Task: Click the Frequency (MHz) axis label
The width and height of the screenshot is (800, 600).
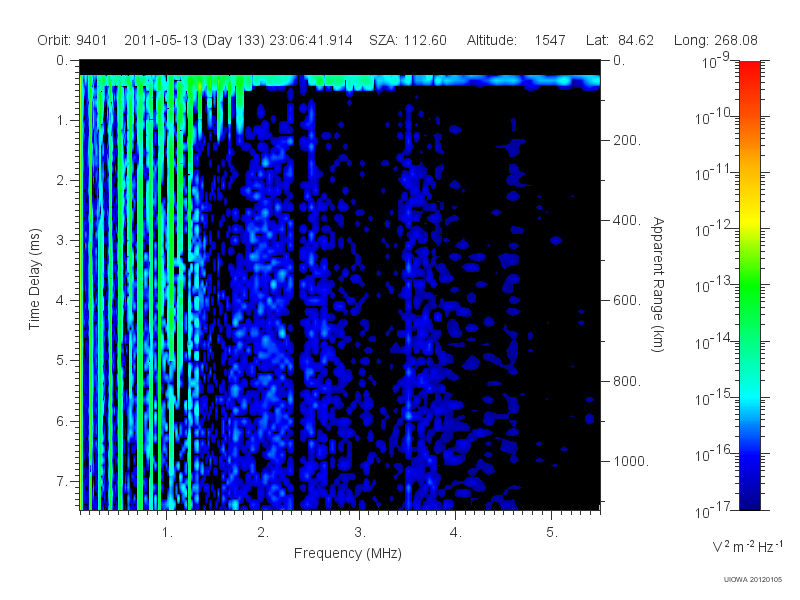Action: [x=347, y=554]
